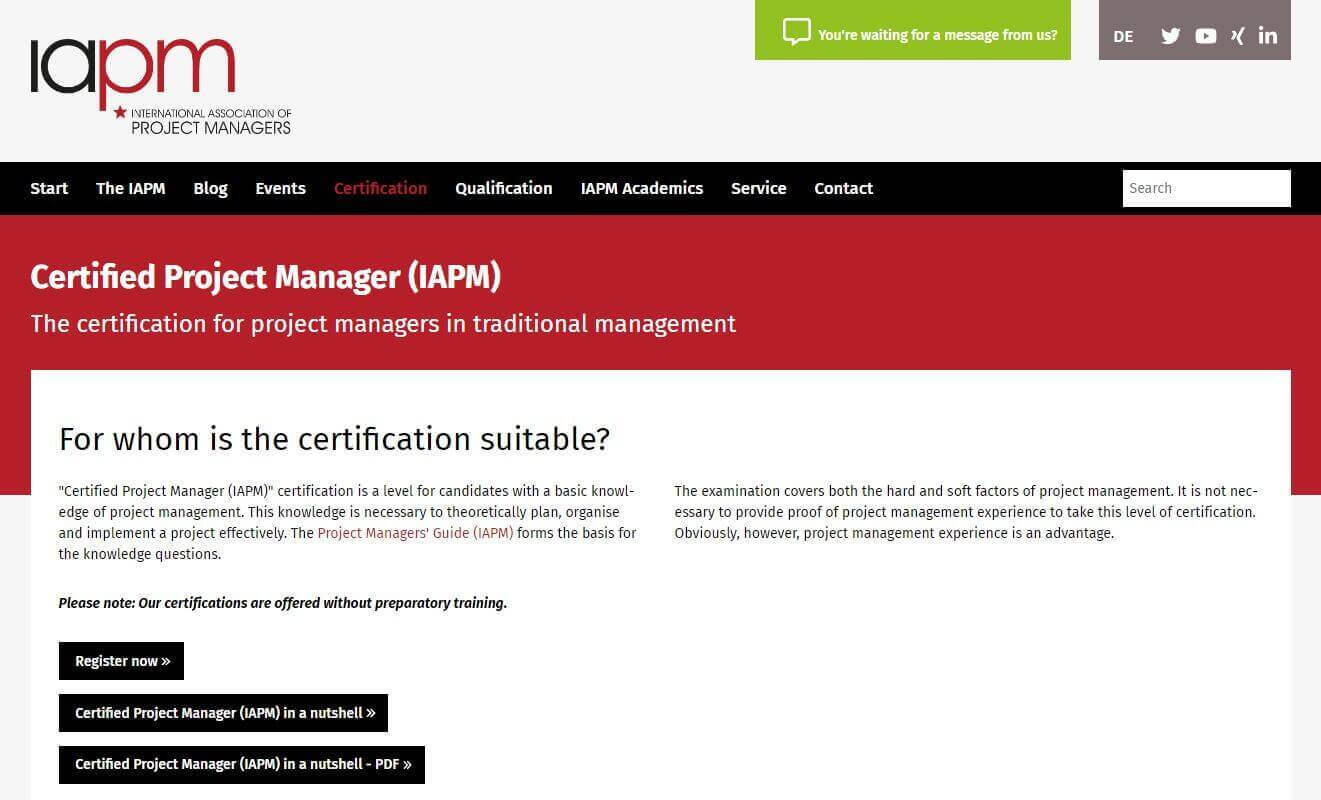Open the Contact menu item
This screenshot has width=1321, height=800.
point(843,188)
